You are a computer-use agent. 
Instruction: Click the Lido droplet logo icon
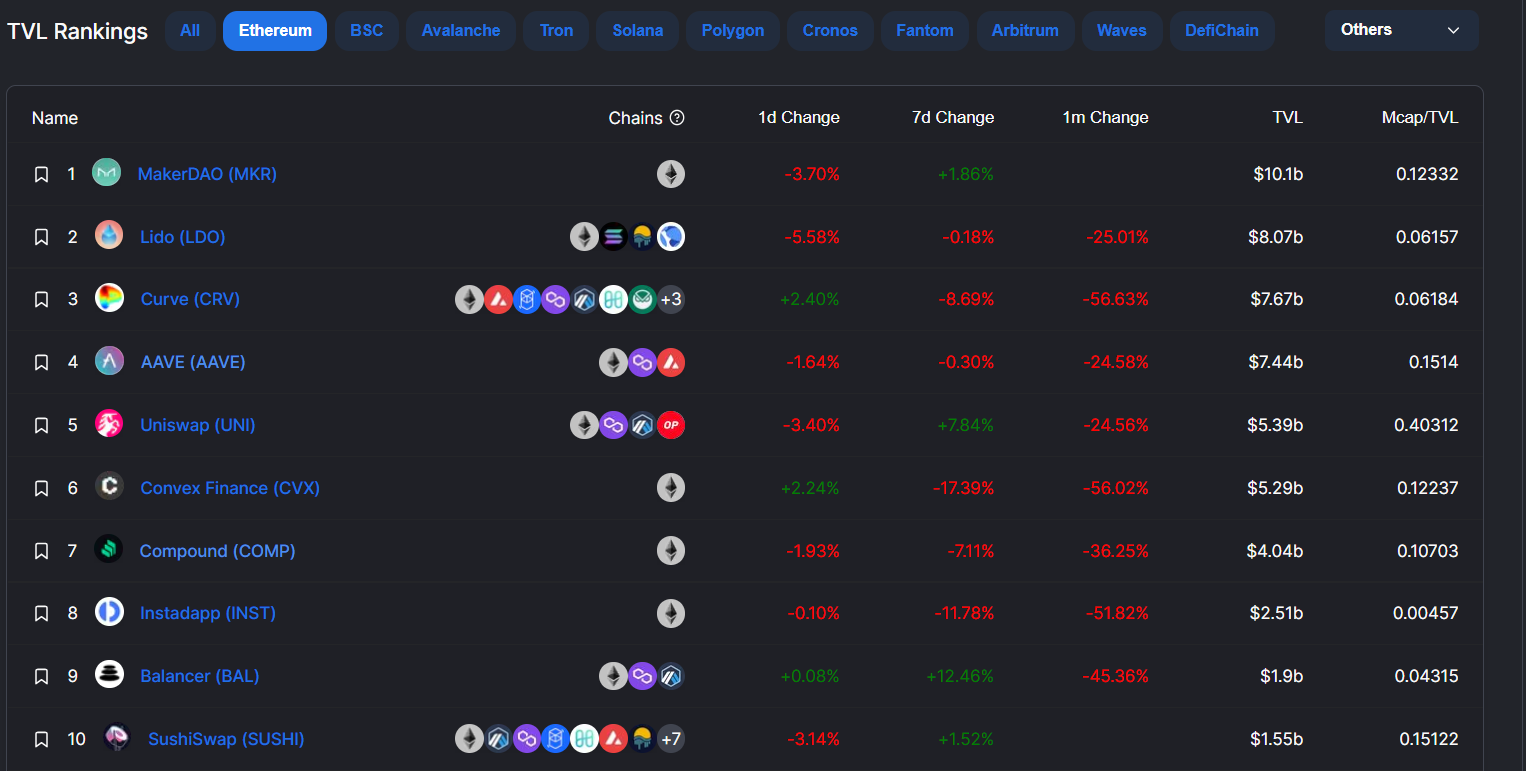[109, 236]
